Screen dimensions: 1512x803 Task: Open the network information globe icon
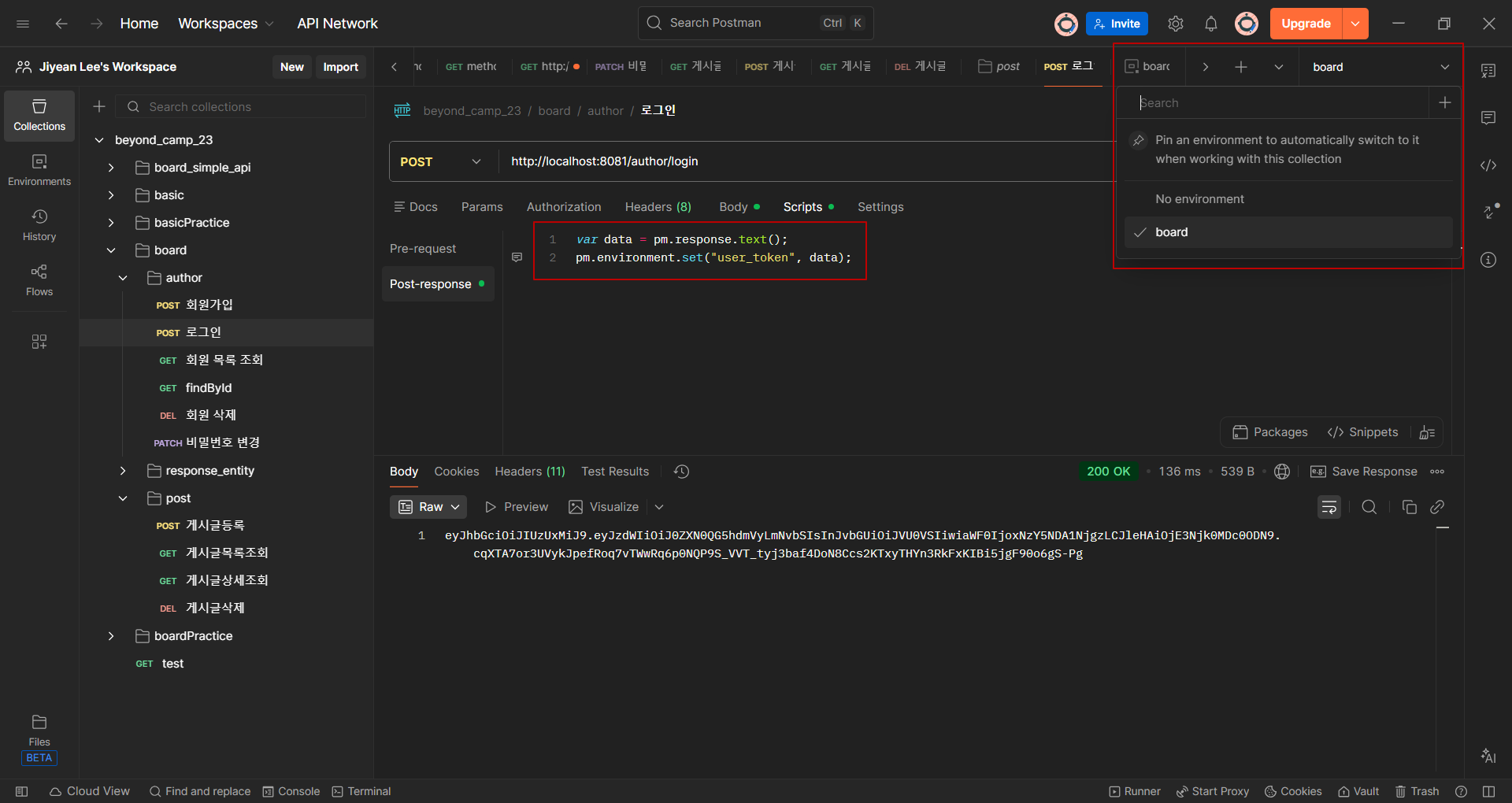pos(1282,472)
